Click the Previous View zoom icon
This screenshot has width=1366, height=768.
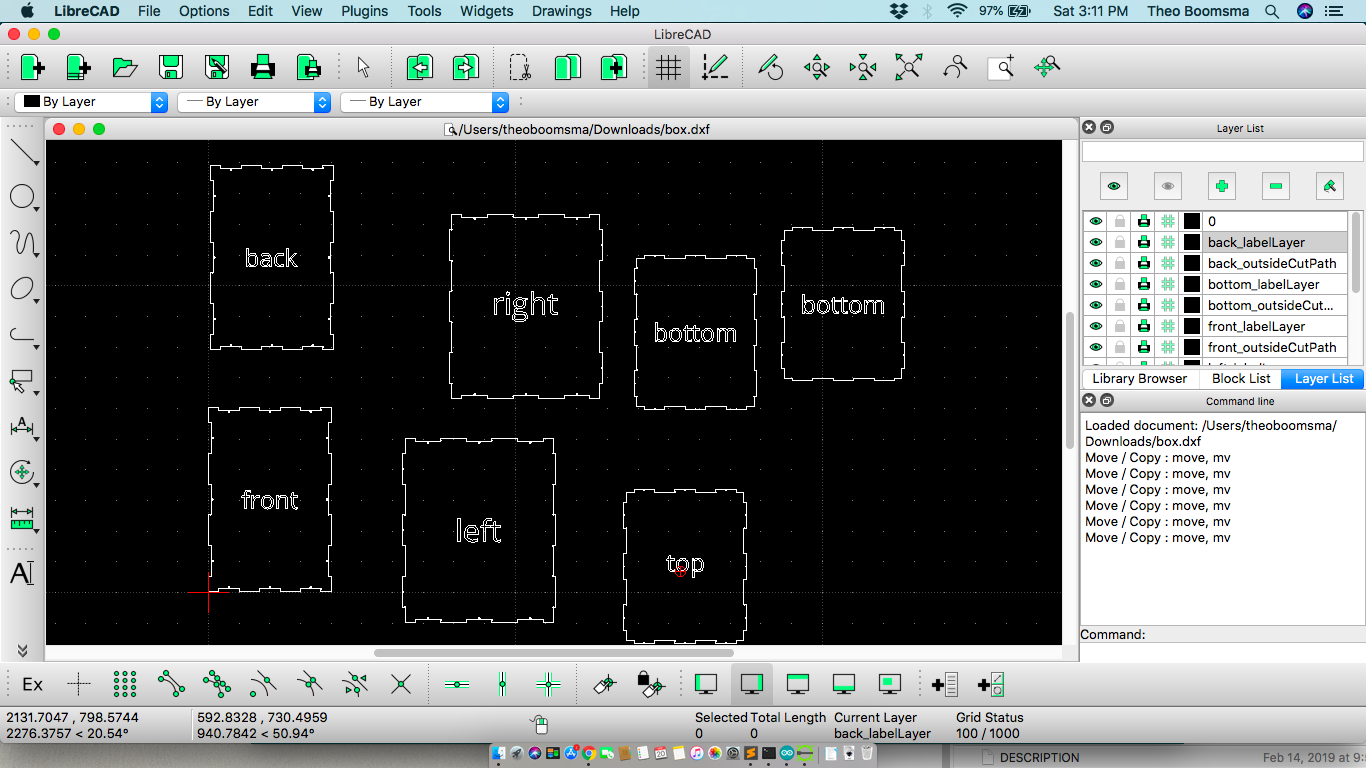tap(955, 67)
